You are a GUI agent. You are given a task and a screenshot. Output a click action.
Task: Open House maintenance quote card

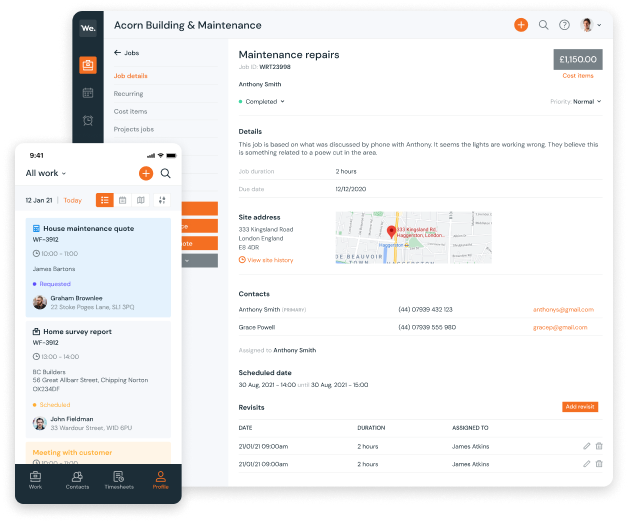[98, 267]
